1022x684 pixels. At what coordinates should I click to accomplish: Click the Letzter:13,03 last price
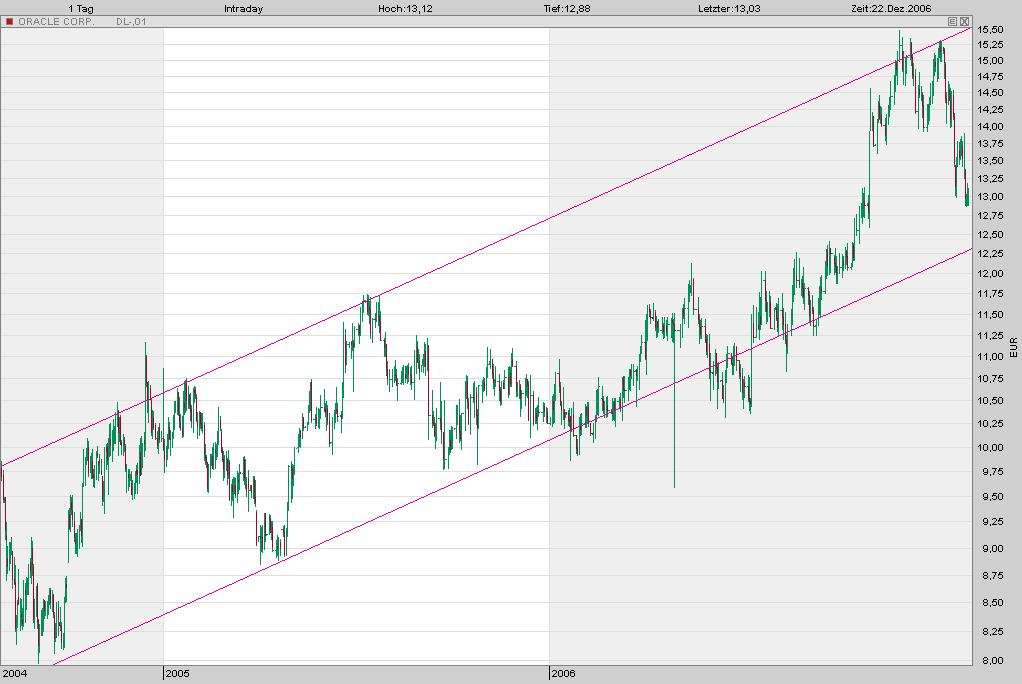(729, 8)
